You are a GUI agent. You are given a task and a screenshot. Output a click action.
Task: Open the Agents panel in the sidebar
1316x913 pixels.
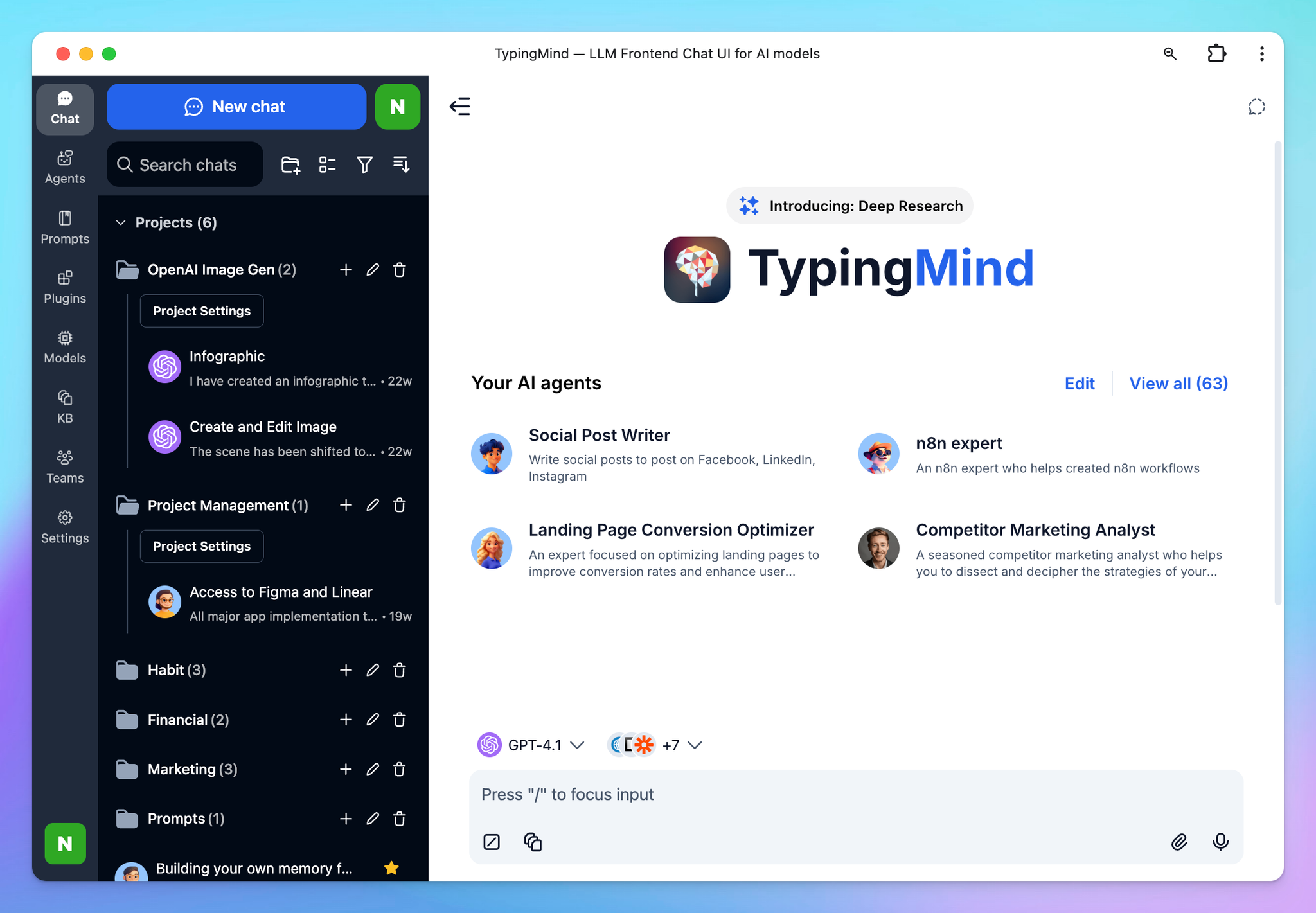[x=64, y=166]
